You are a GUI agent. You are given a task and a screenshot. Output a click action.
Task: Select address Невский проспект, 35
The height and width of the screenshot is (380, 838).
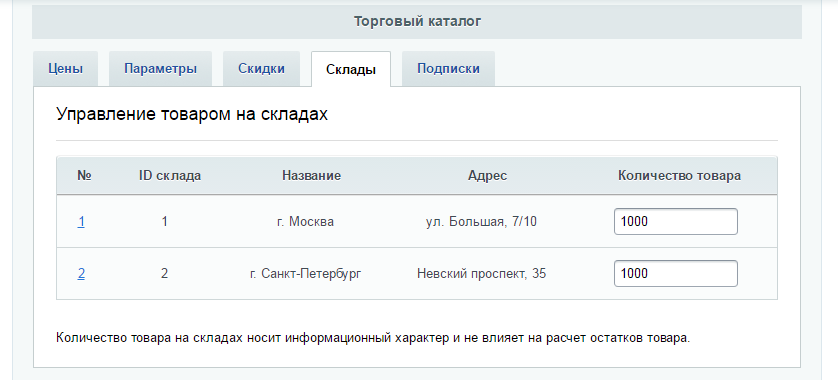tap(482, 274)
